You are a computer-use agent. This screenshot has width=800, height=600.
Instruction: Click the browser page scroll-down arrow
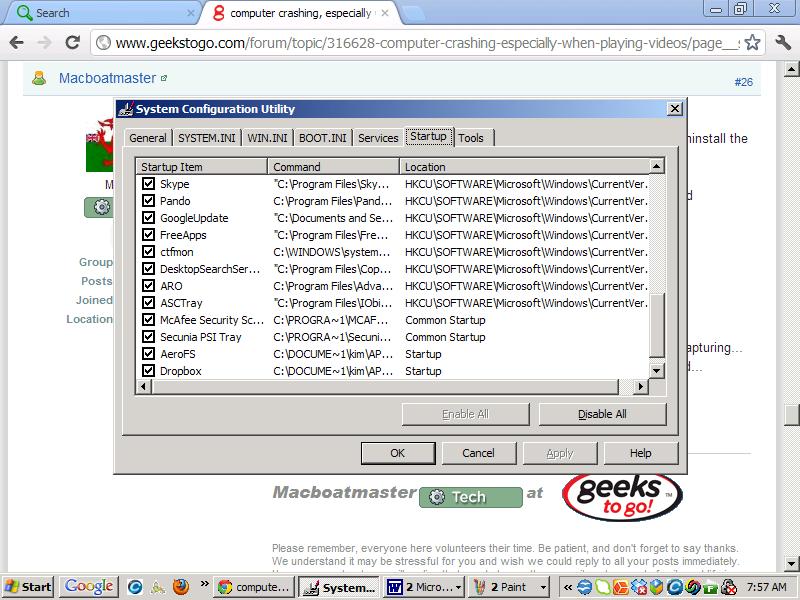click(791, 563)
